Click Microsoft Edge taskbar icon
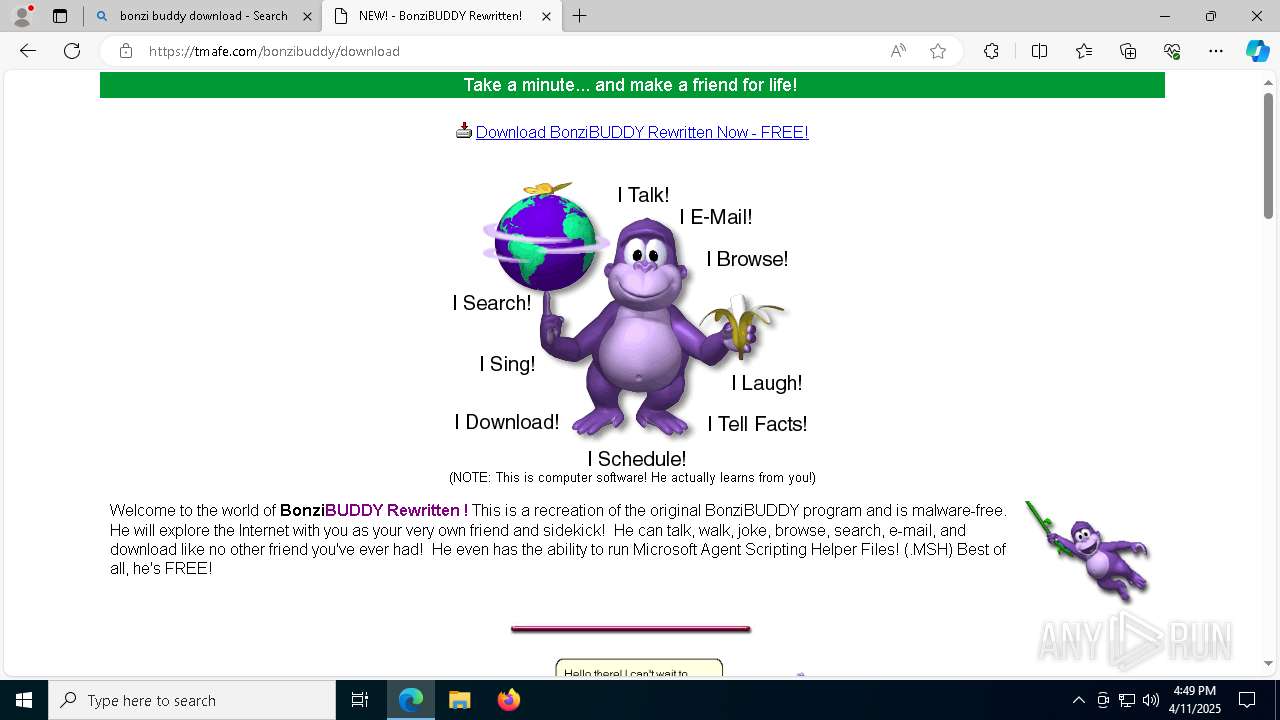This screenshot has height=720, width=1280. click(x=411, y=700)
